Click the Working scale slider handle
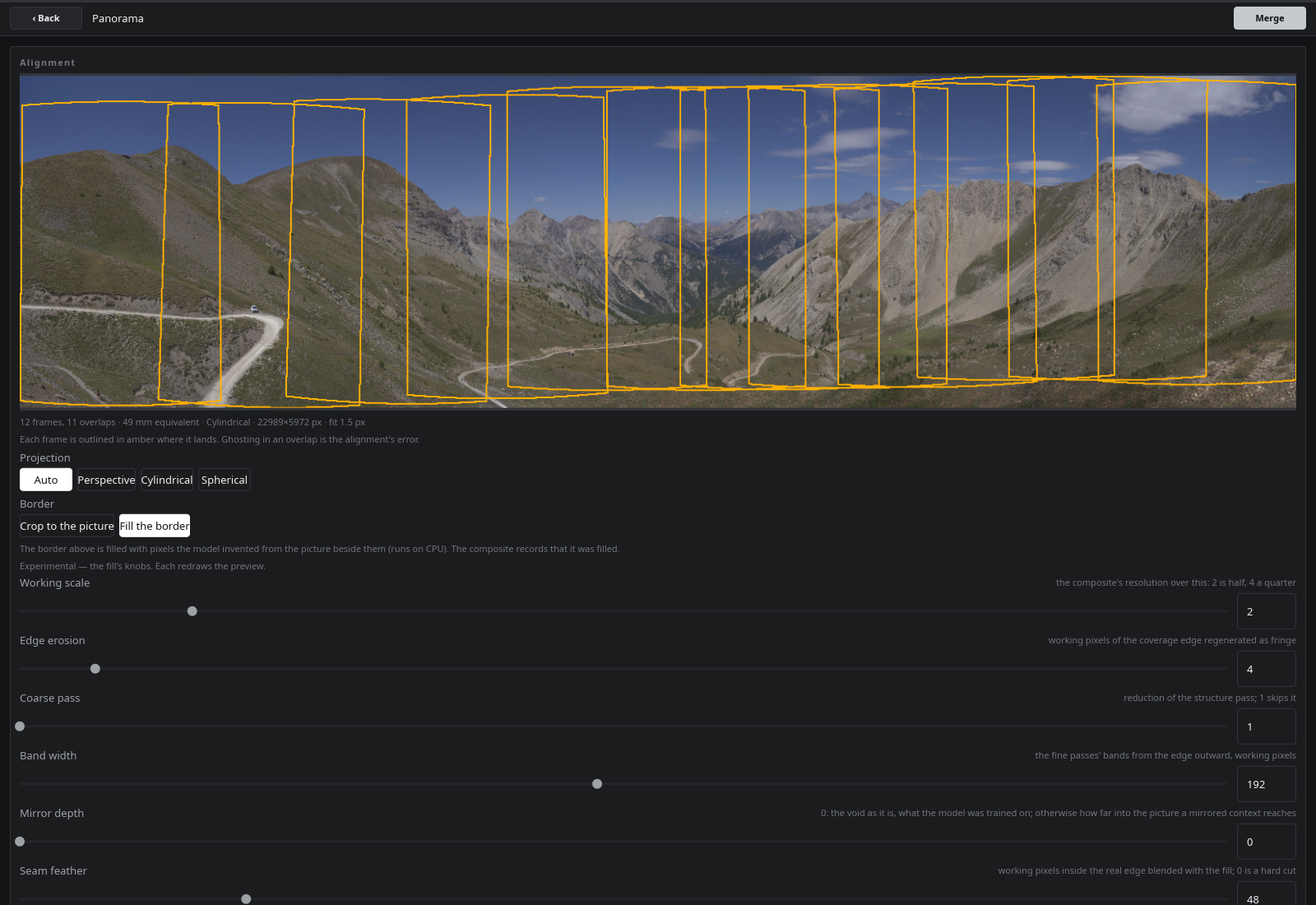Viewport: 1316px width, 905px height. 192,611
